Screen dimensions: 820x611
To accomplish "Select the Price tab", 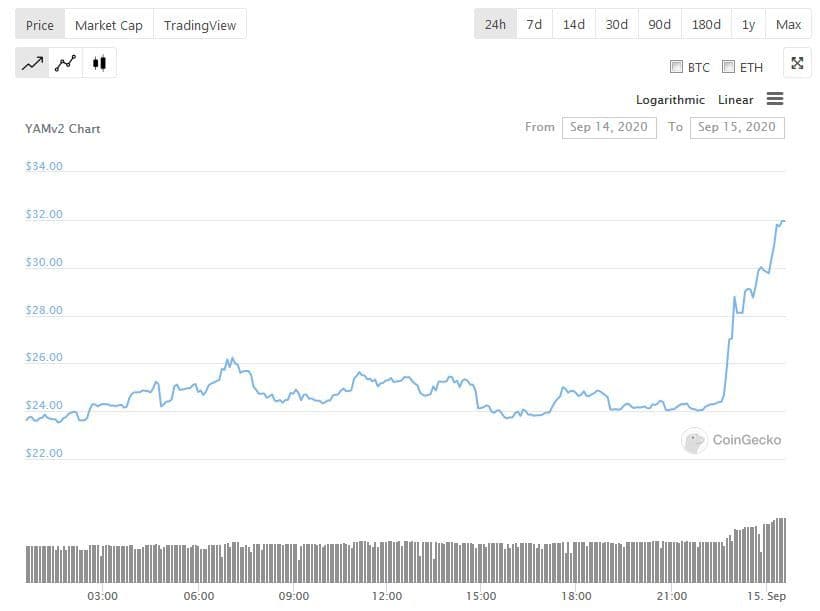I will [x=40, y=25].
